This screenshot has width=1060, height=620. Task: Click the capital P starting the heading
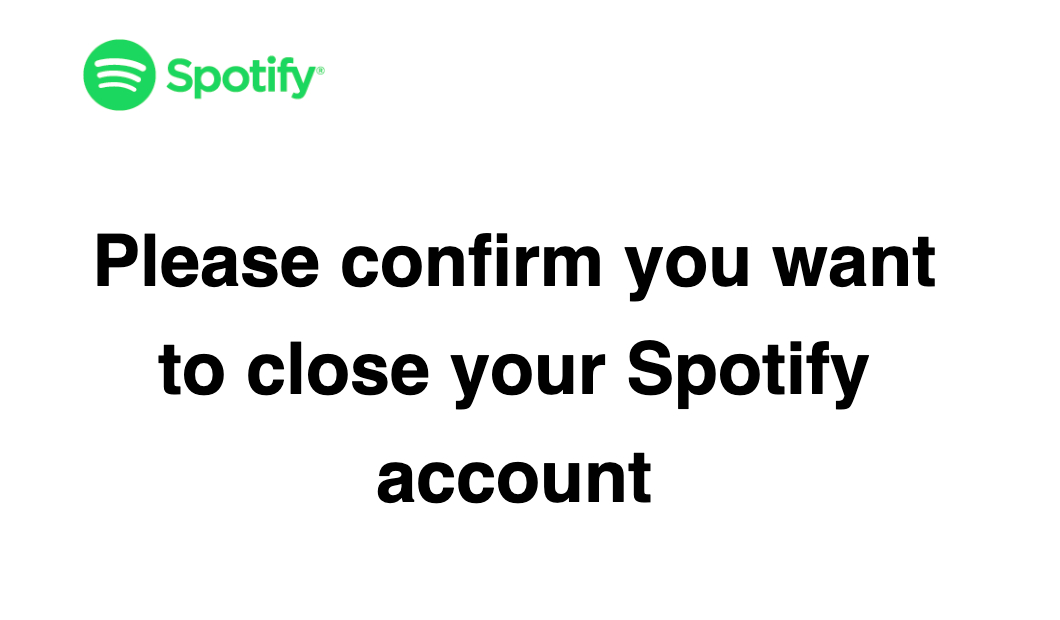pos(115,263)
